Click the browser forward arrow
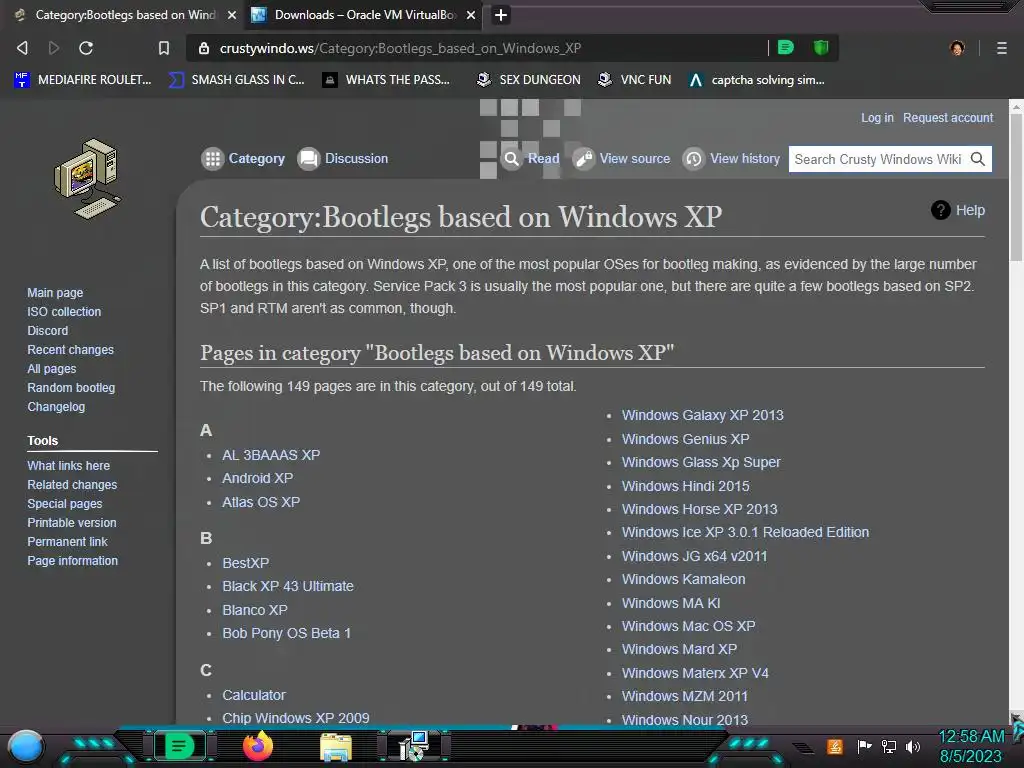Image resolution: width=1024 pixels, height=768 pixels. (x=54, y=48)
